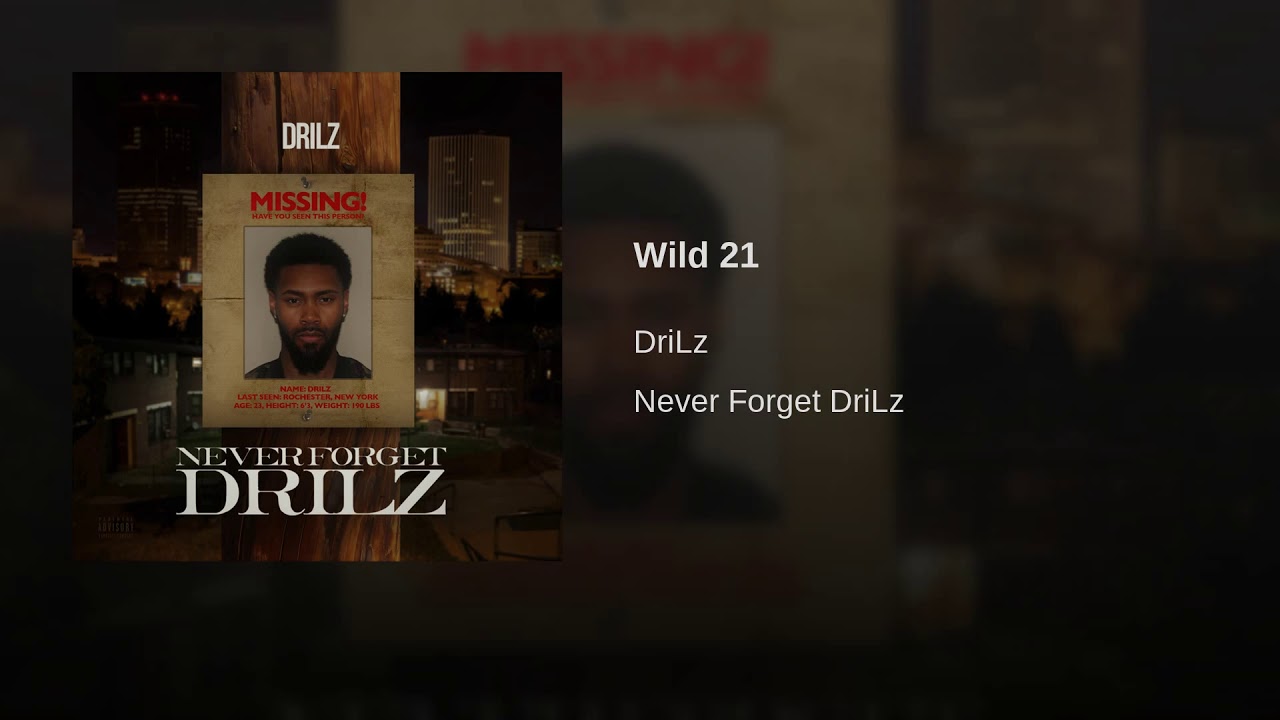Click HAVE YOU SEEN THIS PERSON line
The image size is (1280, 720).
click(x=308, y=216)
